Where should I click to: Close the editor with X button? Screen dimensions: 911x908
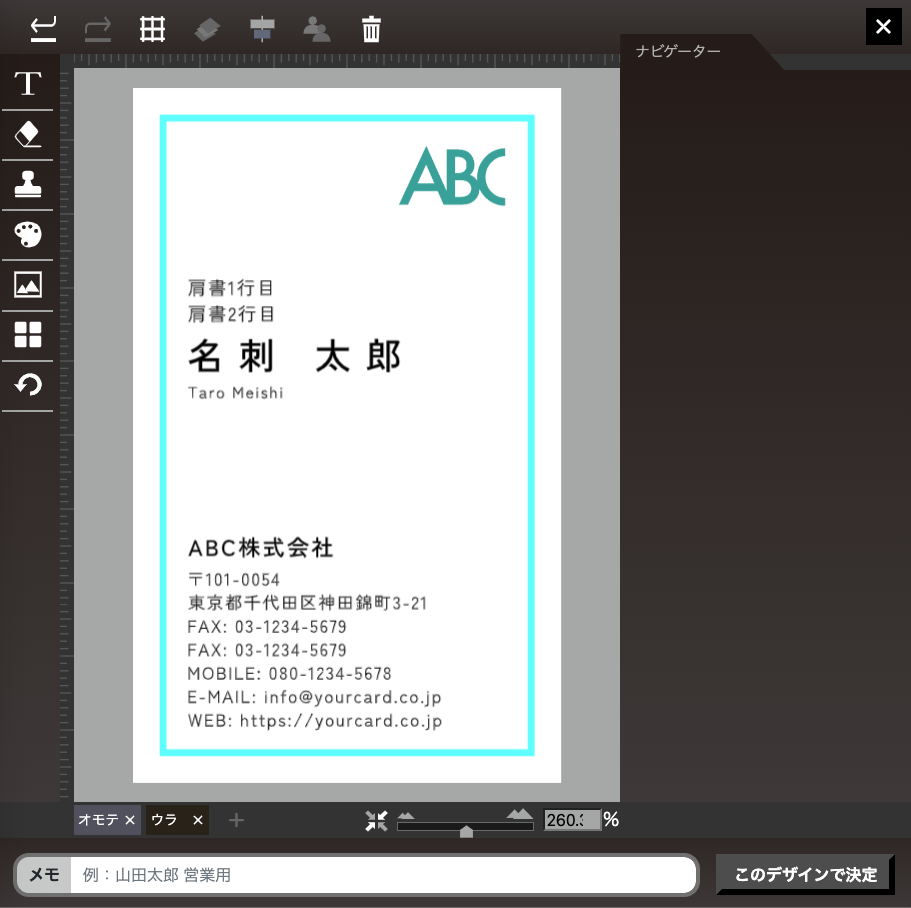[883, 26]
